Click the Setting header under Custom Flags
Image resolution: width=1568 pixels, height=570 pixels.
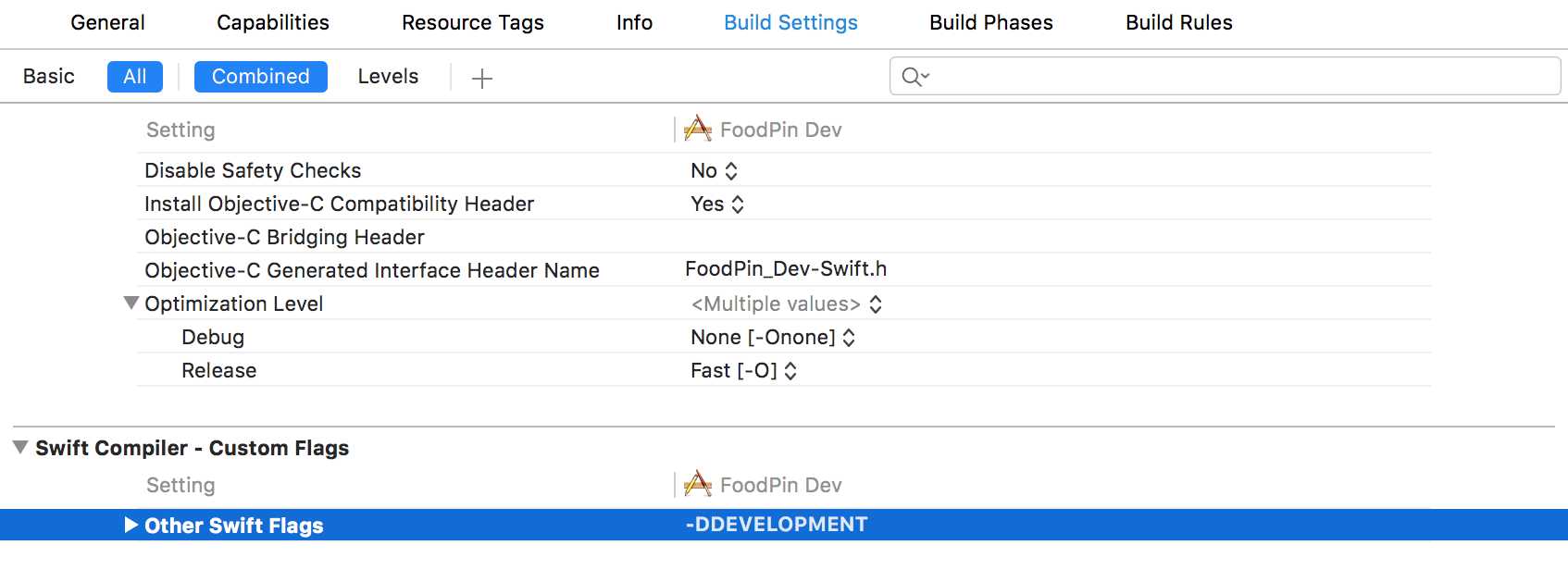pyautogui.click(x=180, y=485)
